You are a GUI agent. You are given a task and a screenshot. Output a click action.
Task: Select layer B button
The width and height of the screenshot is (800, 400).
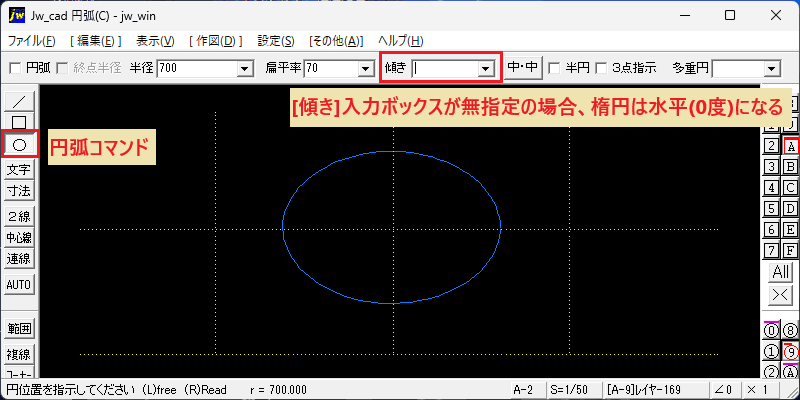(790, 167)
